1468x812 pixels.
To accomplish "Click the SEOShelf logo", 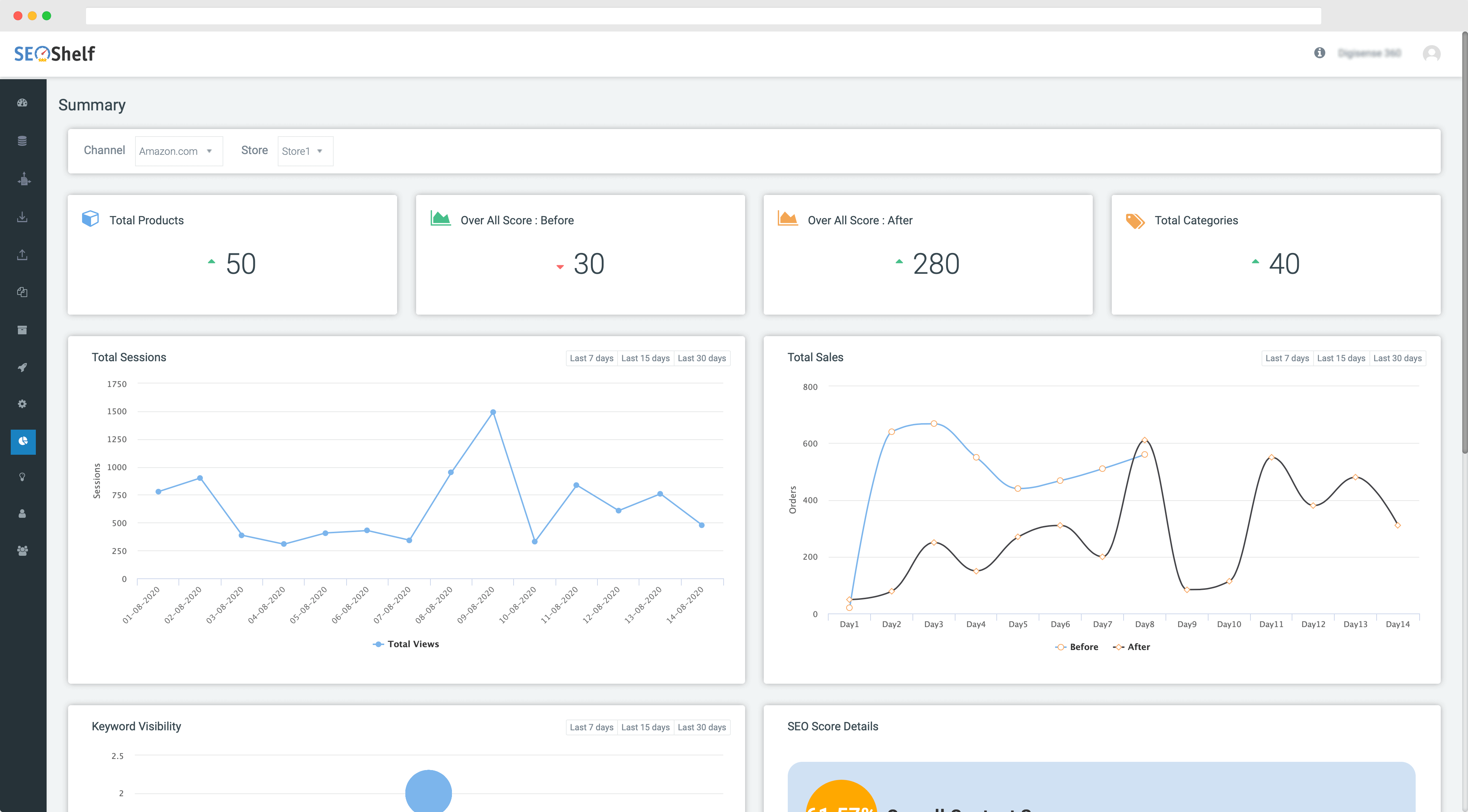I will pos(55,53).
